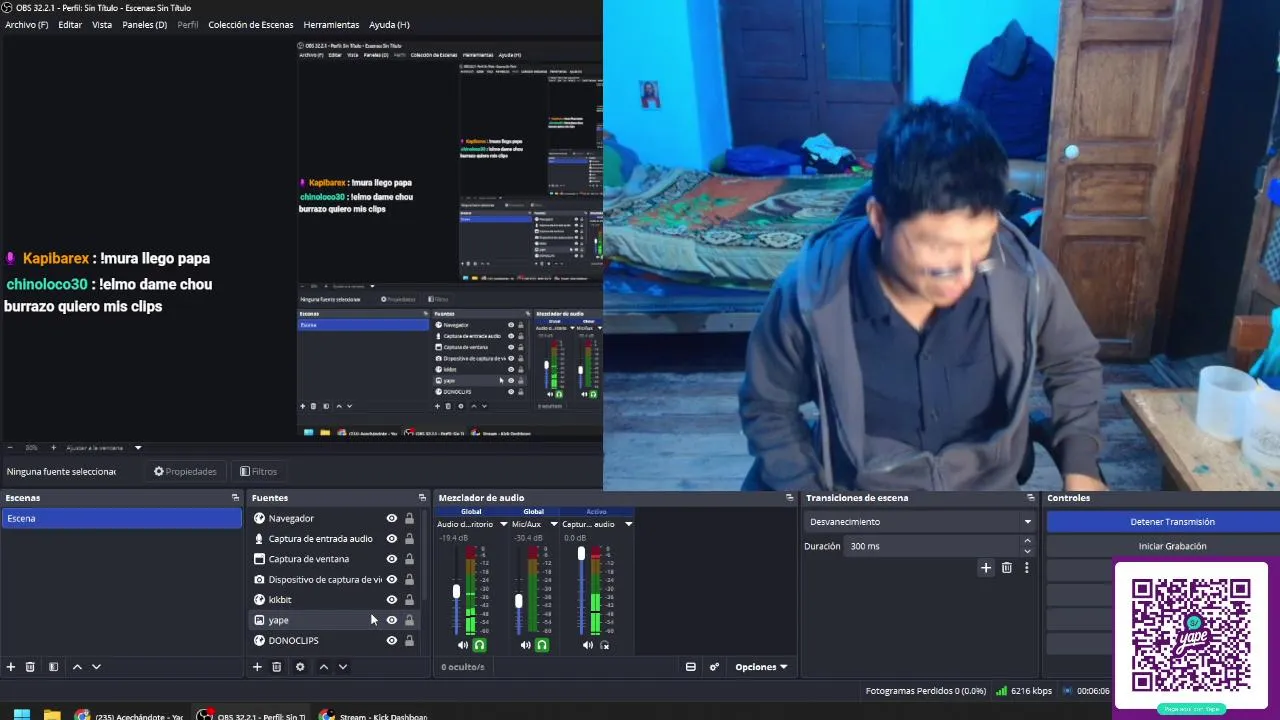The height and width of the screenshot is (720, 1280).
Task: Remove the selected scene with trash icon
Action: tap(30, 667)
